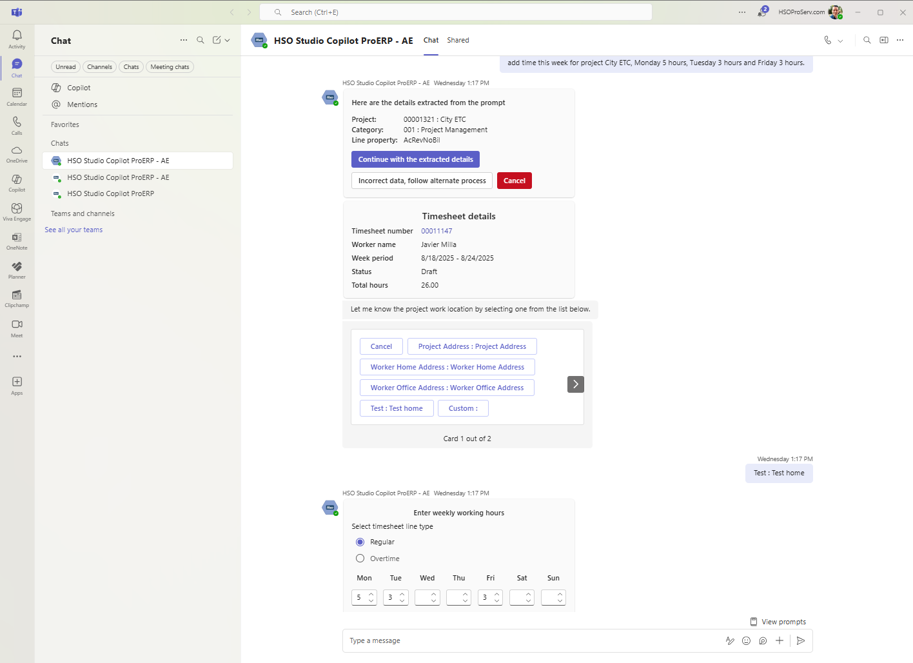Send the message with the arrow icon

pos(800,641)
